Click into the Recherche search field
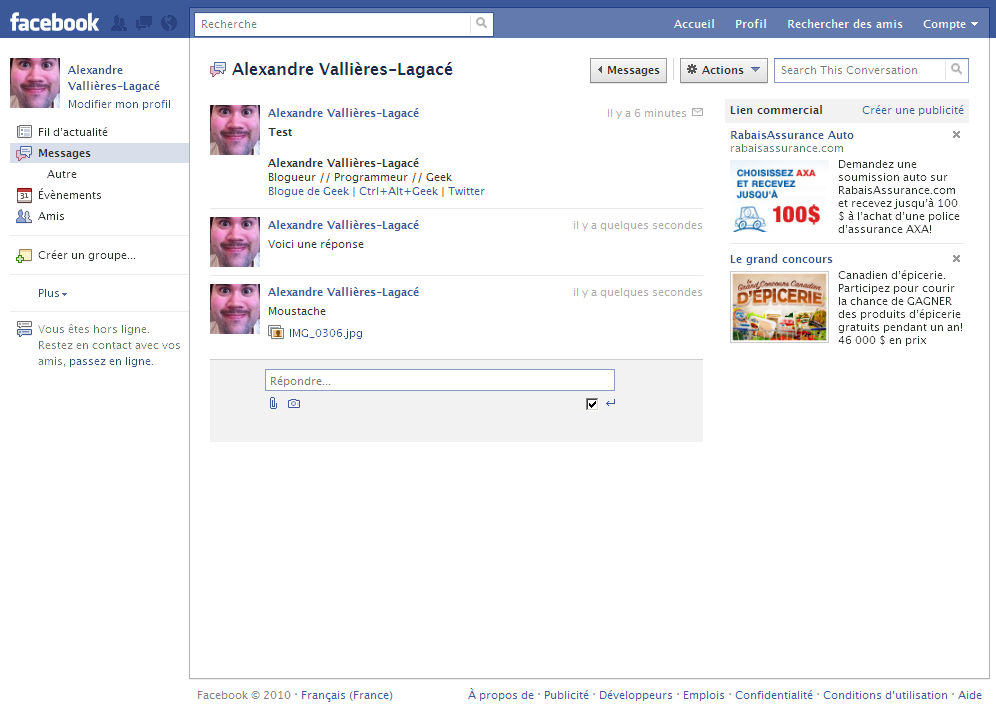This screenshot has height=706, width=996. (333, 24)
